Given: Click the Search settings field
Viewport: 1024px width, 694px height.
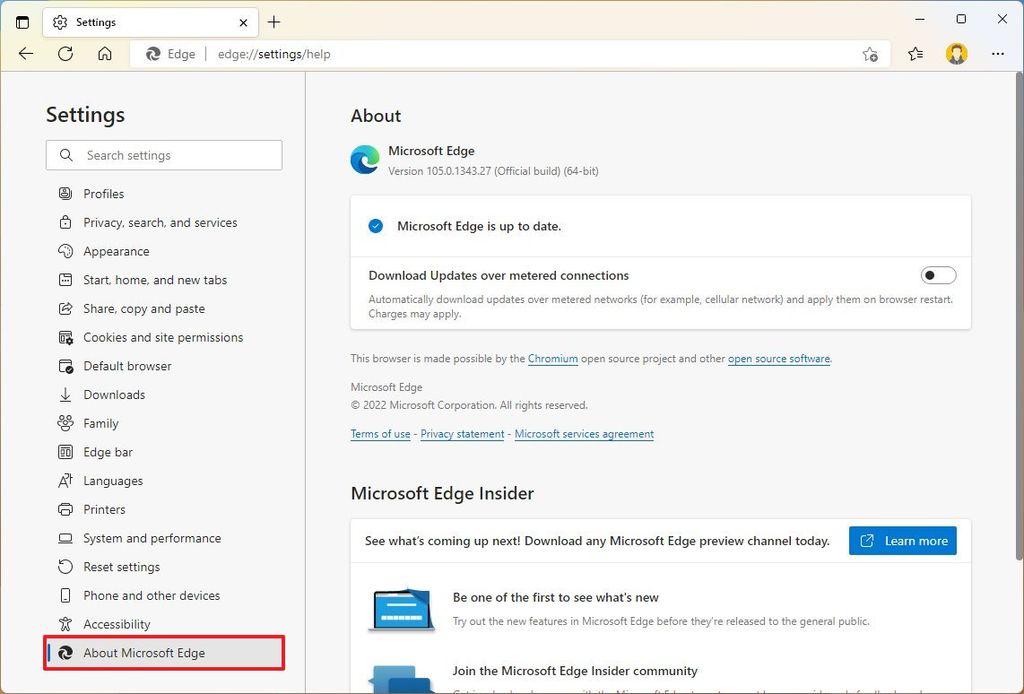Looking at the screenshot, I should (163, 155).
